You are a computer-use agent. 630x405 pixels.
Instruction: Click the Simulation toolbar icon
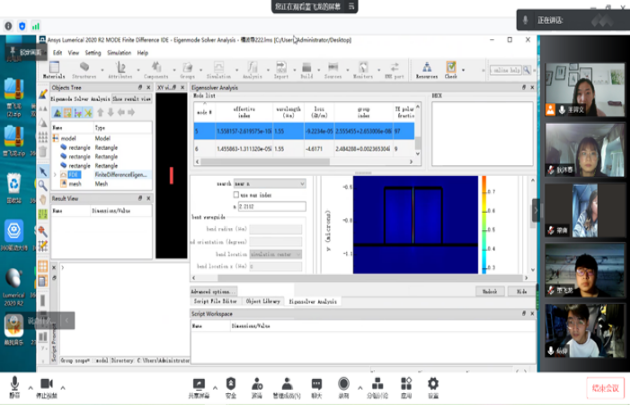[218, 68]
